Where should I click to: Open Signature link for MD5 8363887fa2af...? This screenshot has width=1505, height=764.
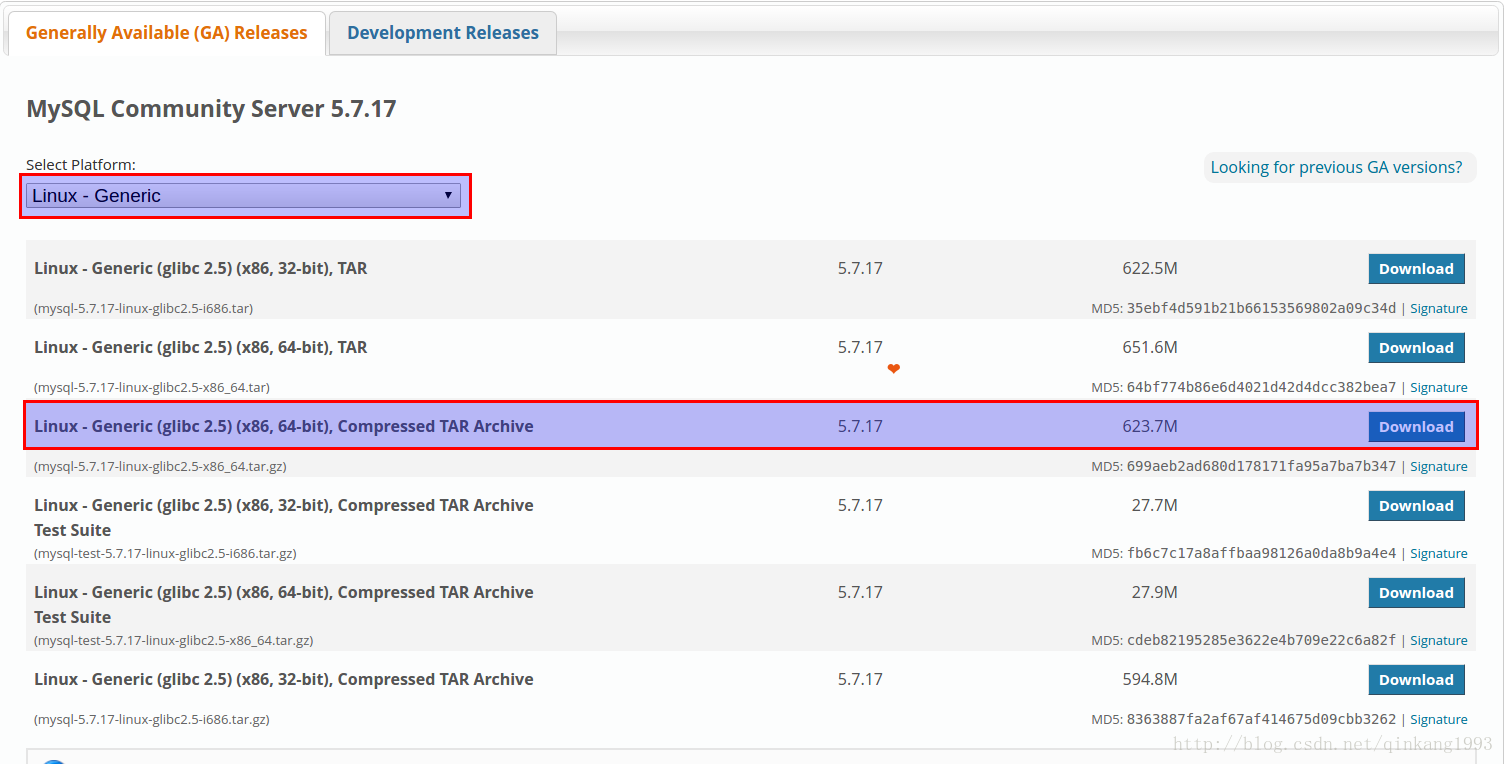point(1439,720)
